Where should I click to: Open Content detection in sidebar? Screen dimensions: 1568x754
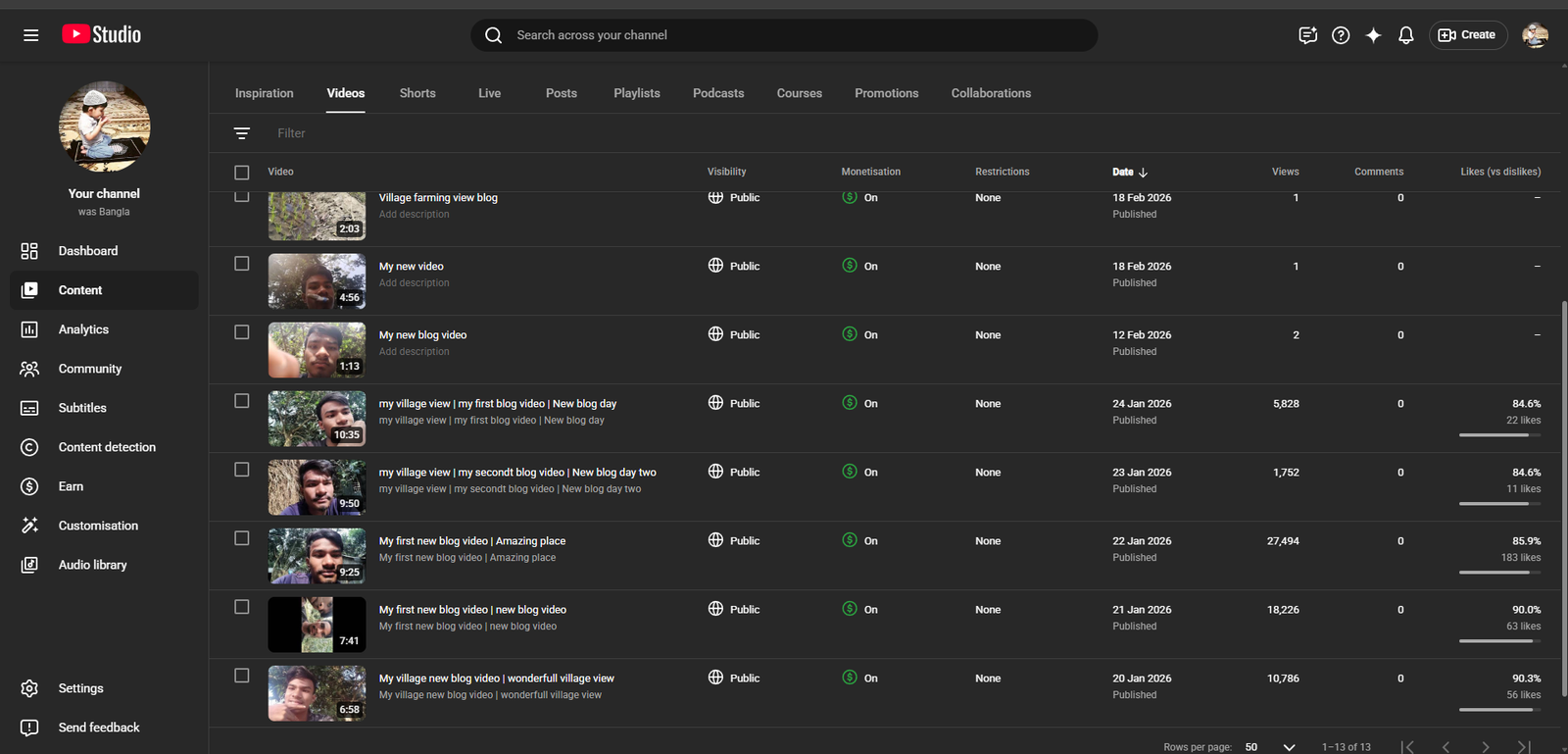pyautogui.click(x=106, y=447)
